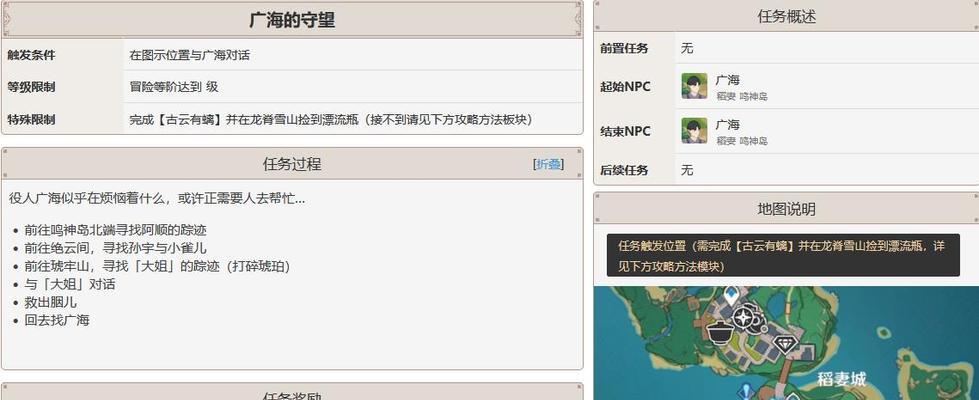Image resolution: width=979 pixels, height=400 pixels.
Task: Click the 任务过程 section header
Action: click(x=292, y=164)
